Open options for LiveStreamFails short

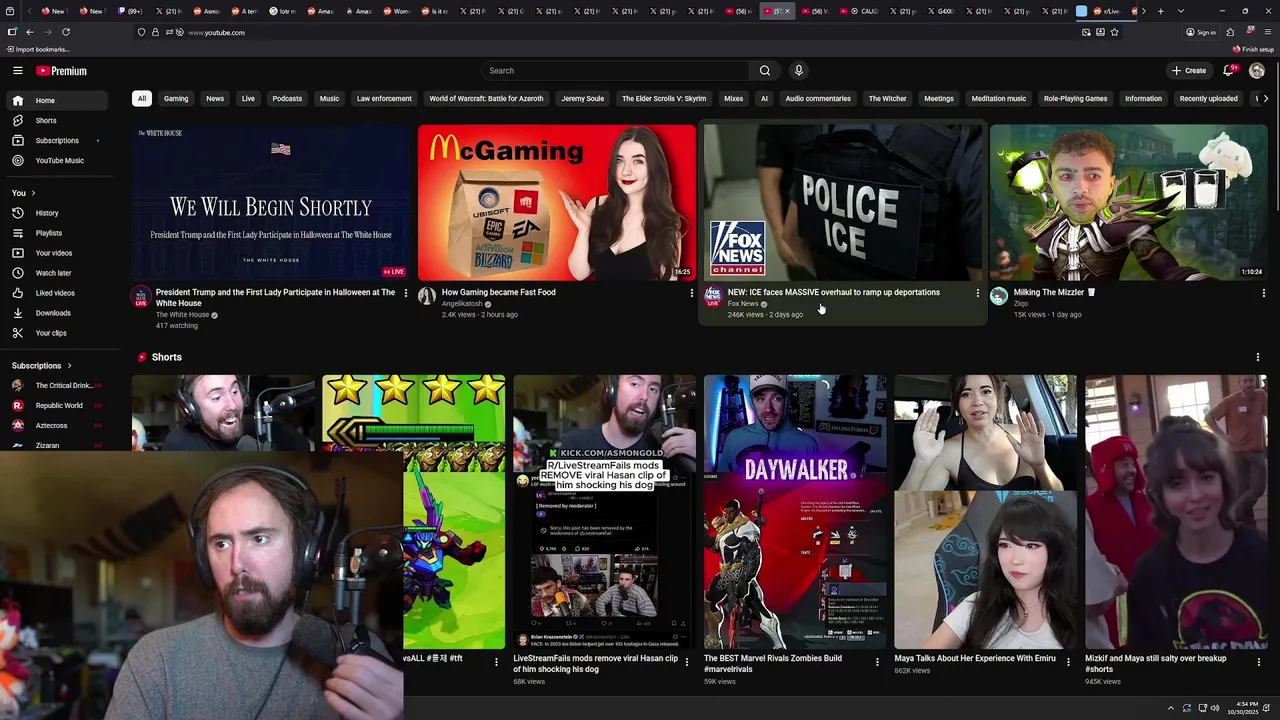pos(686,662)
